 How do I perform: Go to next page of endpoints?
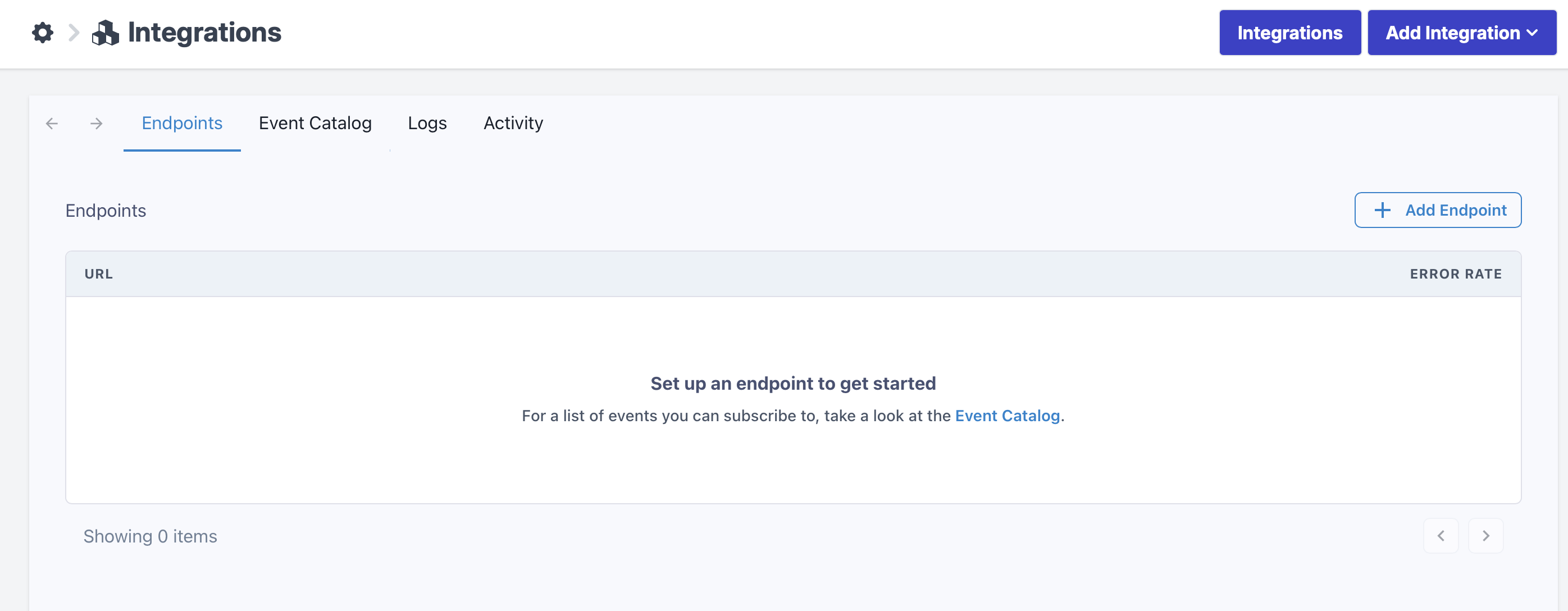[x=1486, y=536]
